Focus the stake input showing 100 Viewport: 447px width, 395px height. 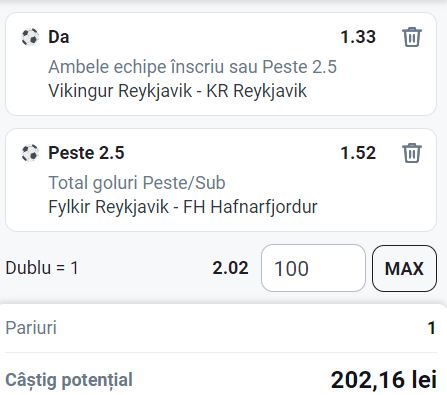click(x=313, y=268)
